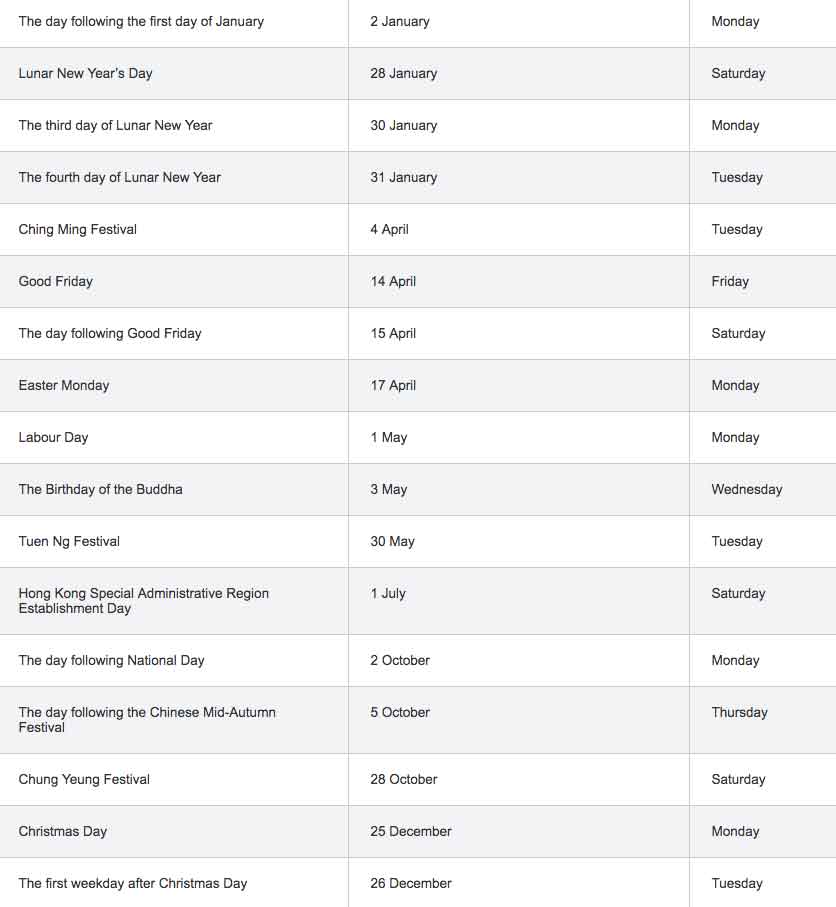Select the 5 October date

(400, 712)
